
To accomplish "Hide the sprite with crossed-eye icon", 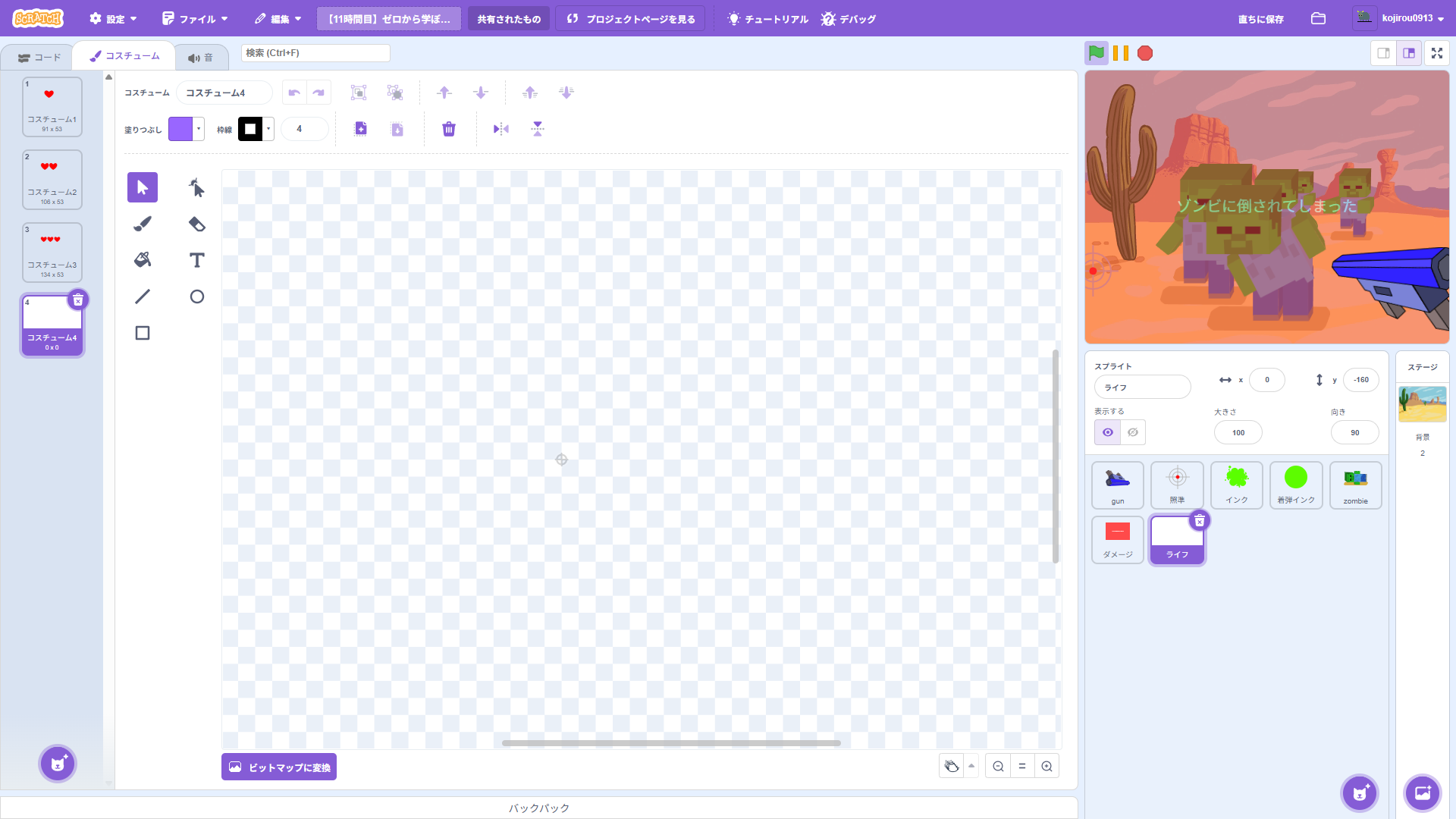I will (1133, 432).
